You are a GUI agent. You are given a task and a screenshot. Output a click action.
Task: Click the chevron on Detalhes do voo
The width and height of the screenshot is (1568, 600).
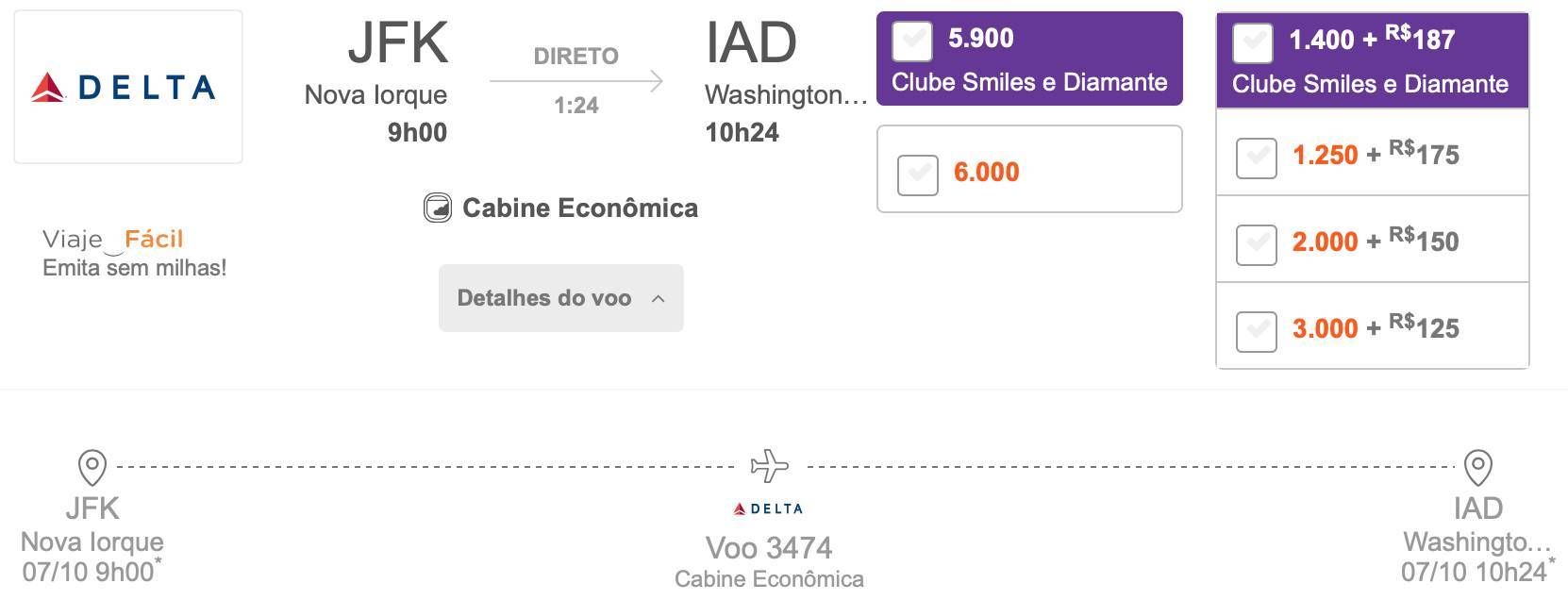(659, 299)
